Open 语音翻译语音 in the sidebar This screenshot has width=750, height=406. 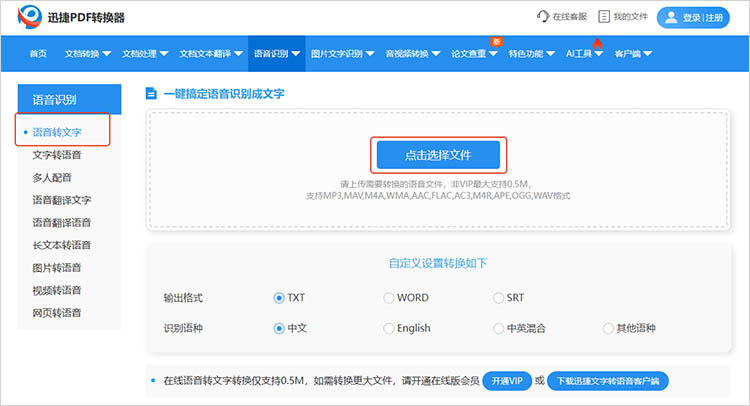pyautogui.click(x=62, y=222)
